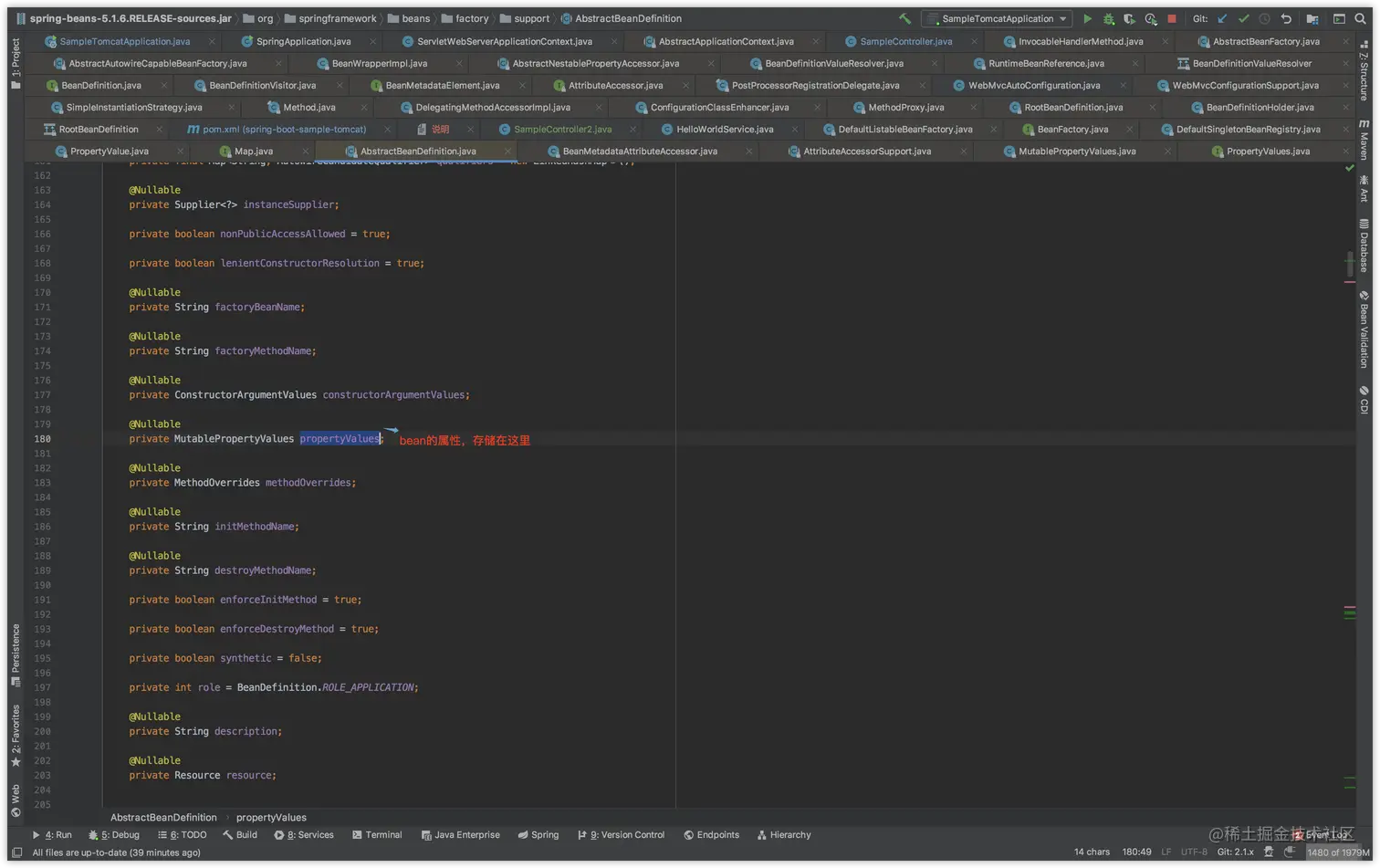Open the Hierarchy tool window
This screenshot has height=868, width=1380.
click(783, 834)
